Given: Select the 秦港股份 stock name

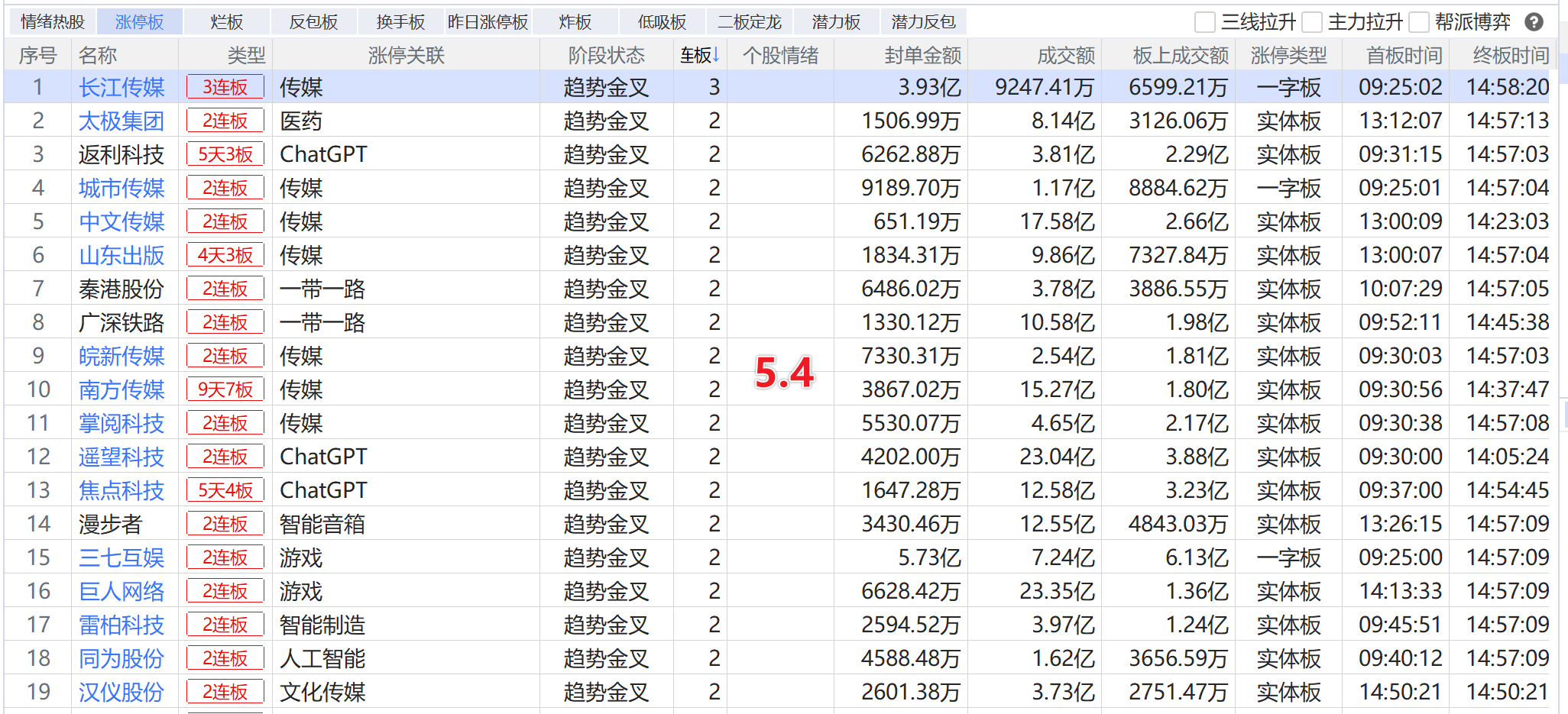Looking at the screenshot, I should 121,289.
